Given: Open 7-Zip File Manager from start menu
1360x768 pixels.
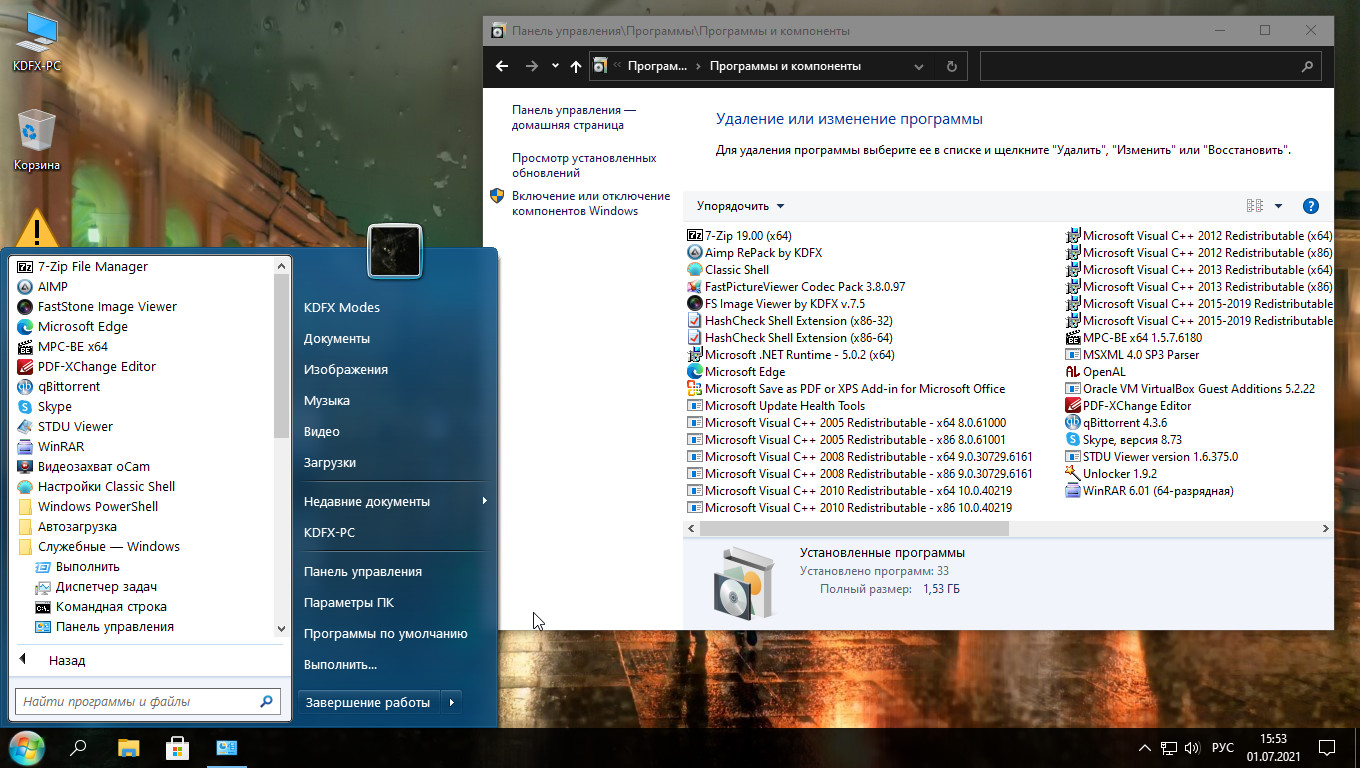Looking at the screenshot, I should tap(92, 267).
